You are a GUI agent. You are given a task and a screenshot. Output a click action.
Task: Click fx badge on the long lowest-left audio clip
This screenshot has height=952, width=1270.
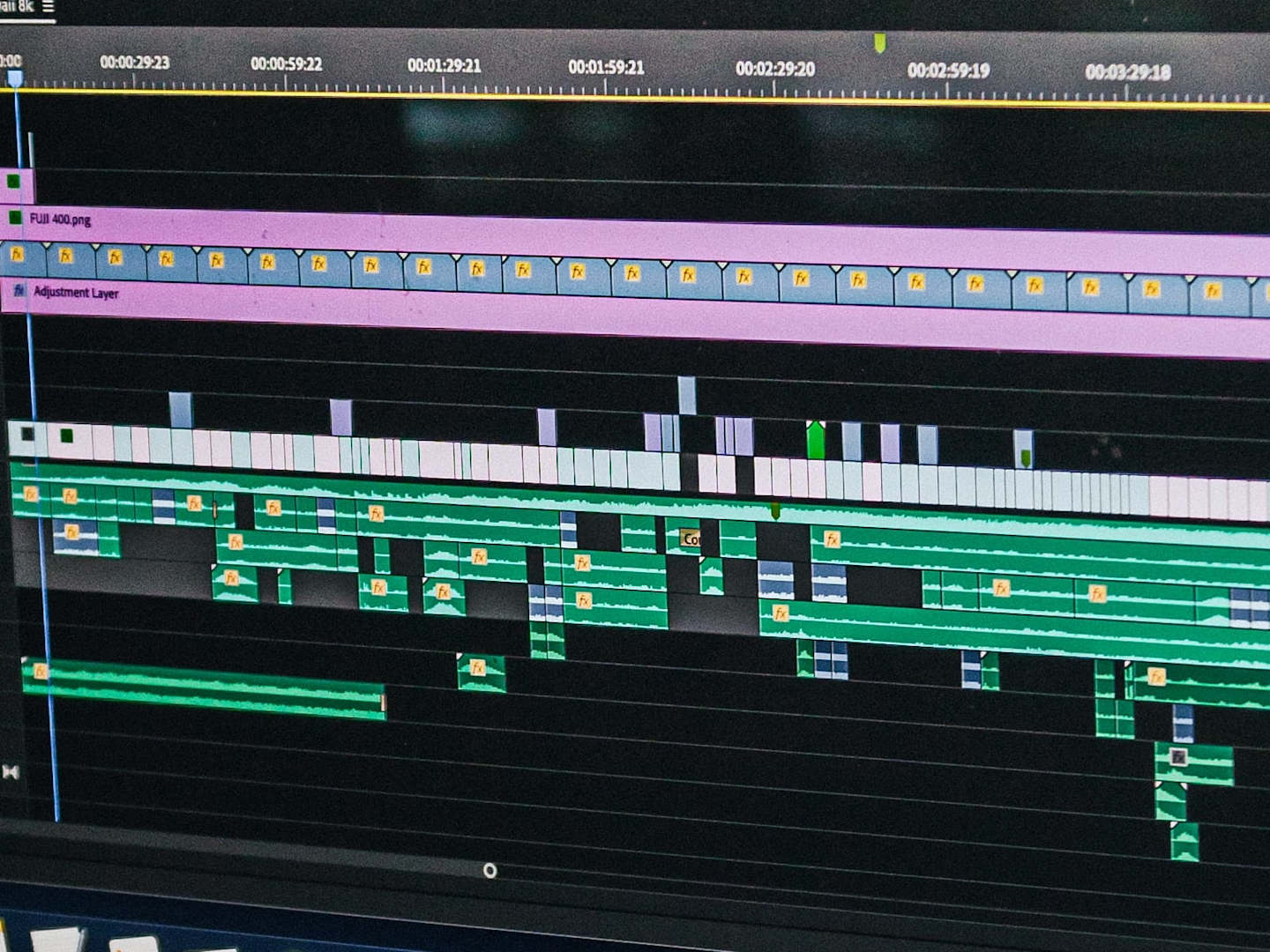(x=40, y=672)
